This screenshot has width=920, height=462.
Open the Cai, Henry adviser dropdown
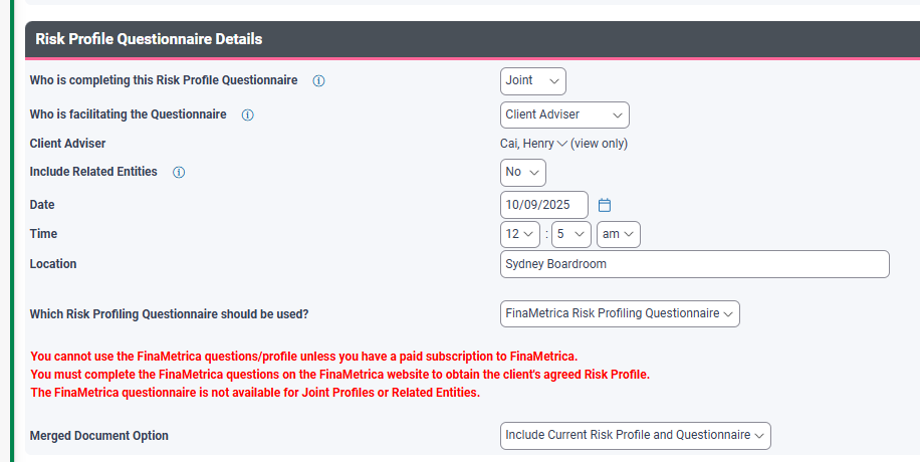(533, 144)
